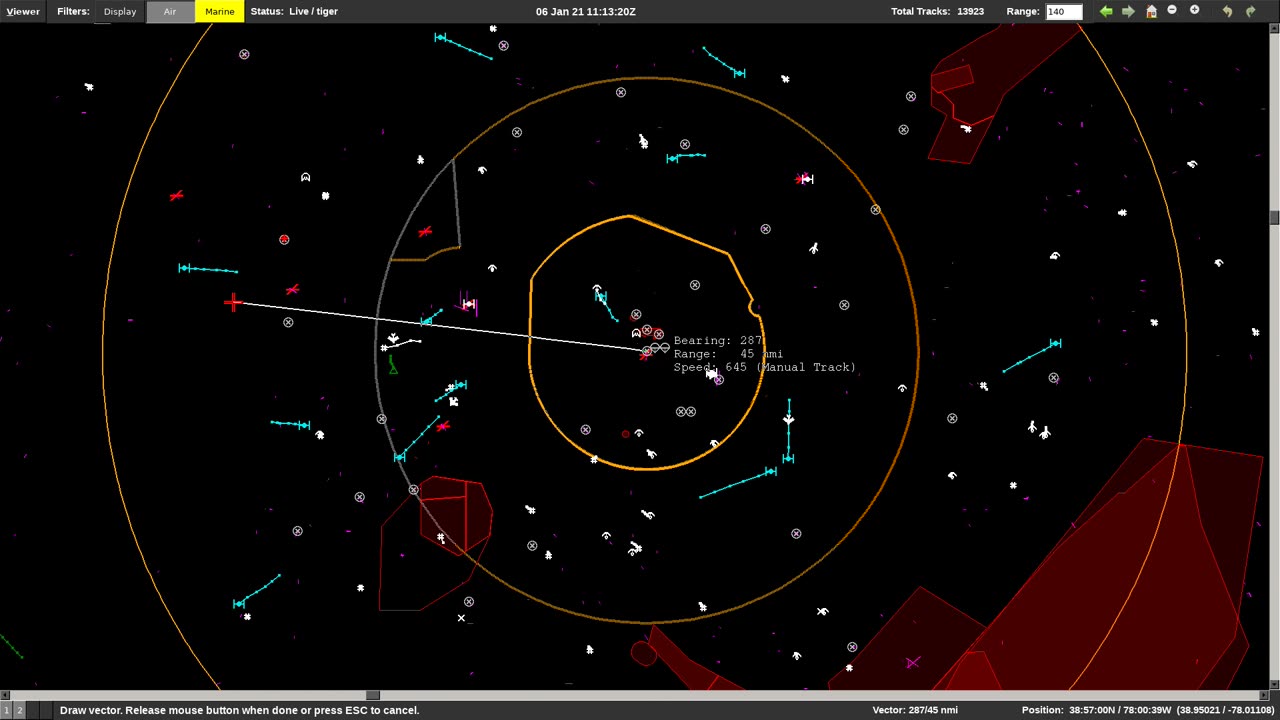Switch to bottom tab 2
This screenshot has height=720, width=1280.
[19, 710]
